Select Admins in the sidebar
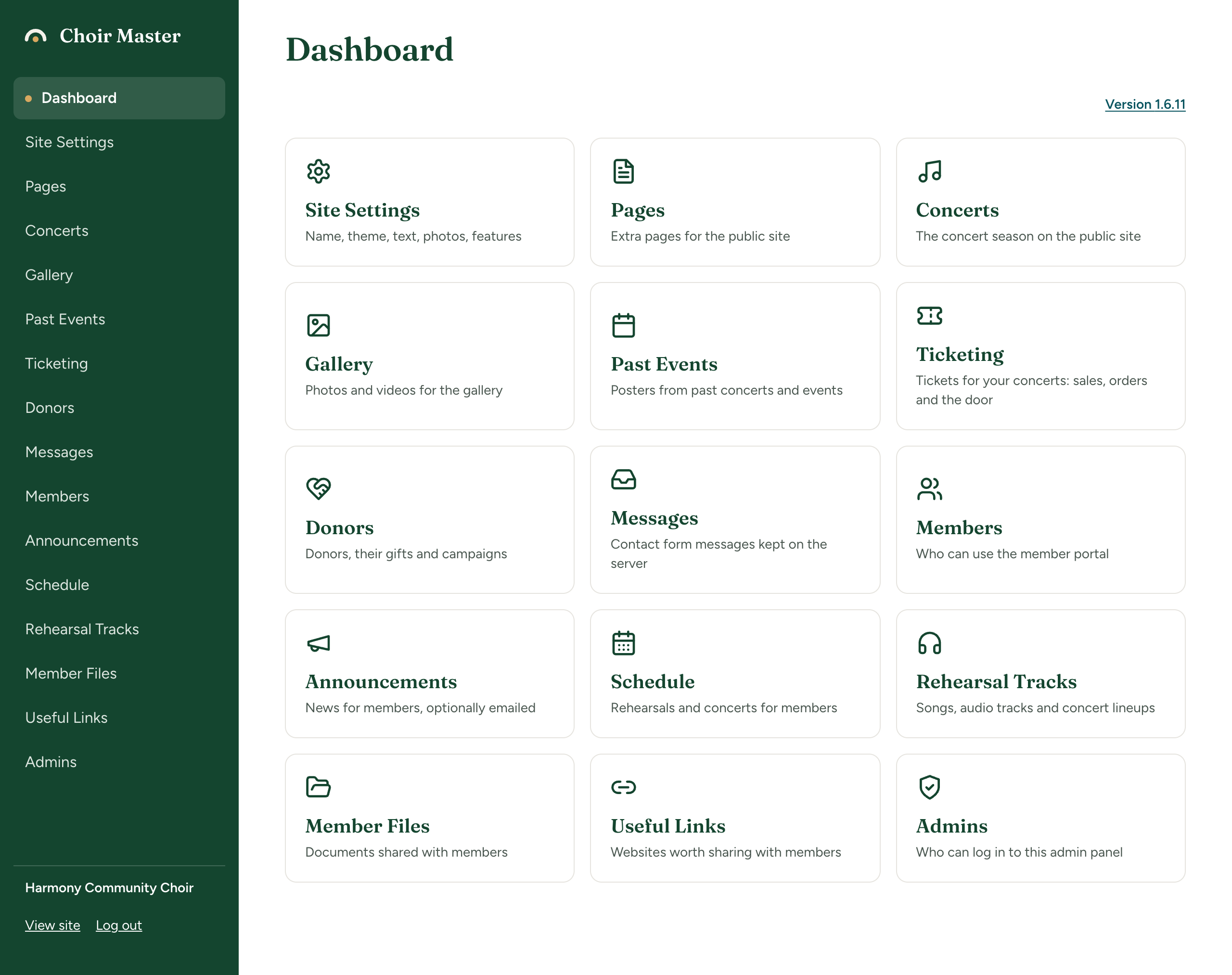The image size is (1232, 975). 119,761
